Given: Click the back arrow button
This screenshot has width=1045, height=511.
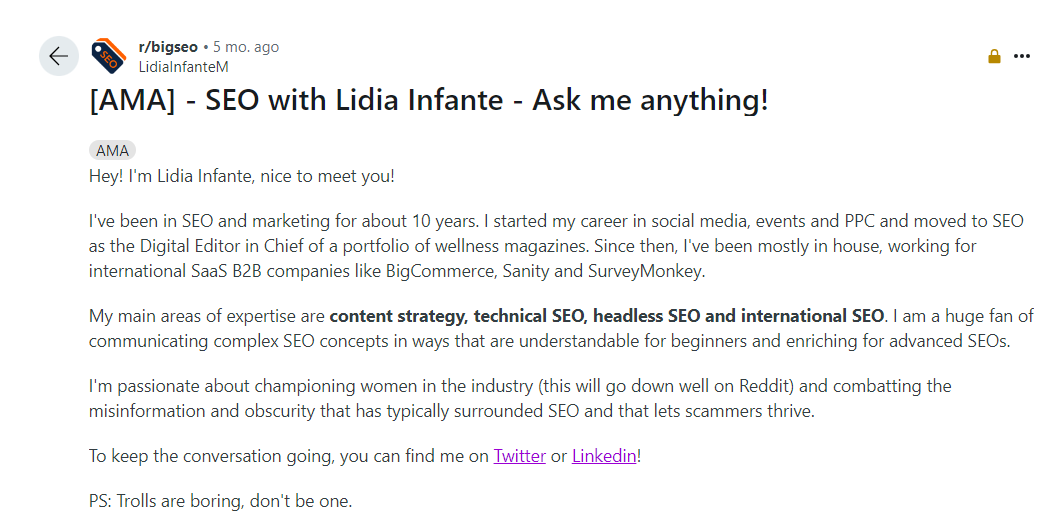Looking at the screenshot, I should (58, 56).
